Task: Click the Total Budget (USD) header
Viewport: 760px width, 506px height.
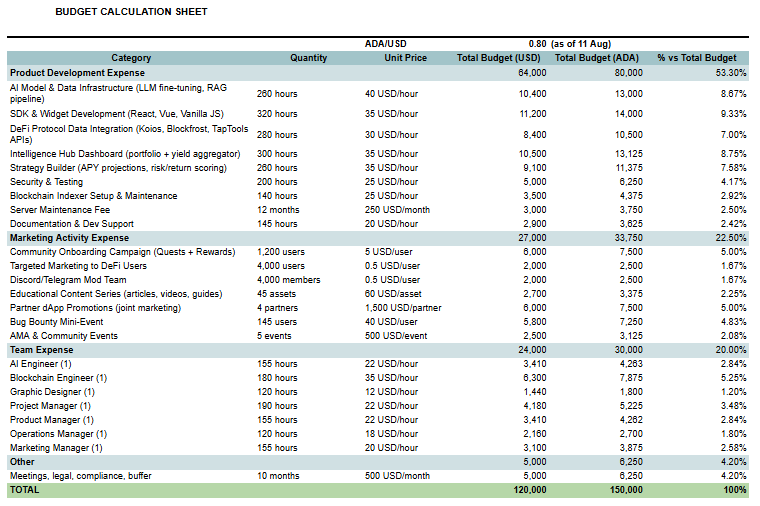Action: (498, 58)
